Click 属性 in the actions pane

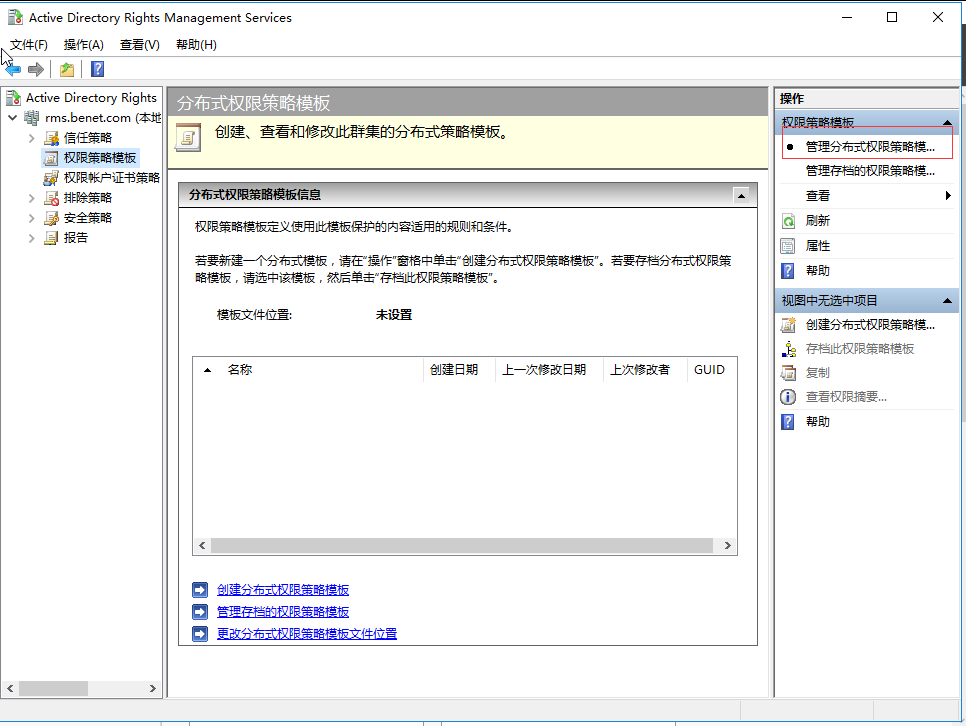click(818, 246)
